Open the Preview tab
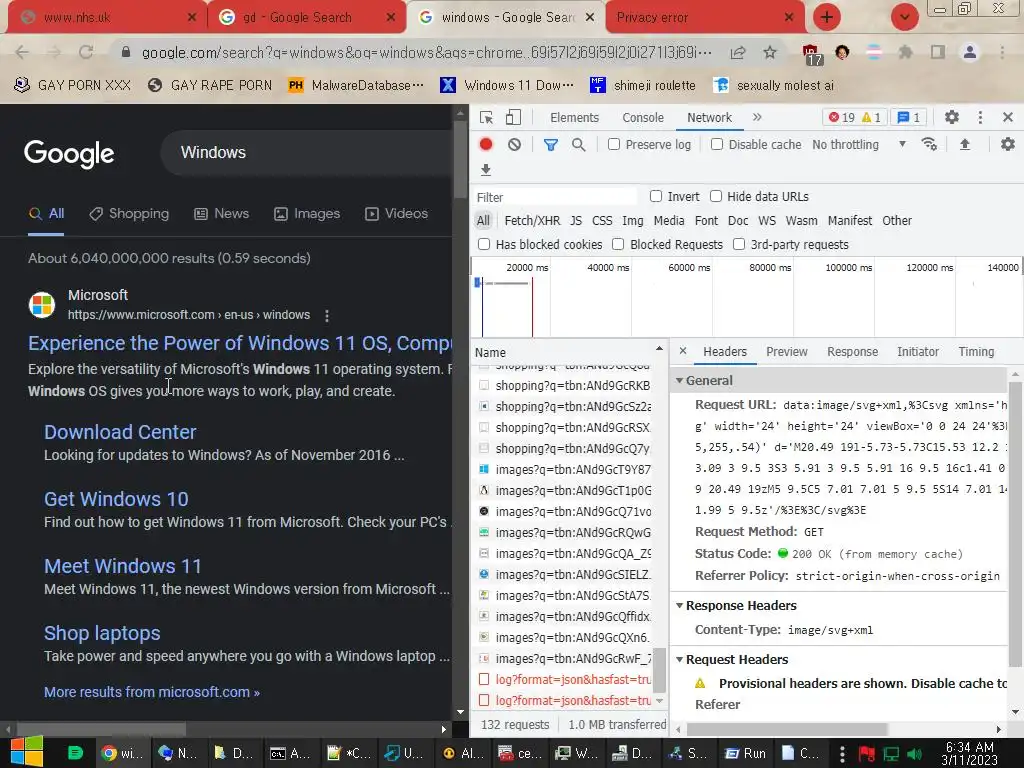Image resolution: width=1024 pixels, height=768 pixels. point(786,351)
